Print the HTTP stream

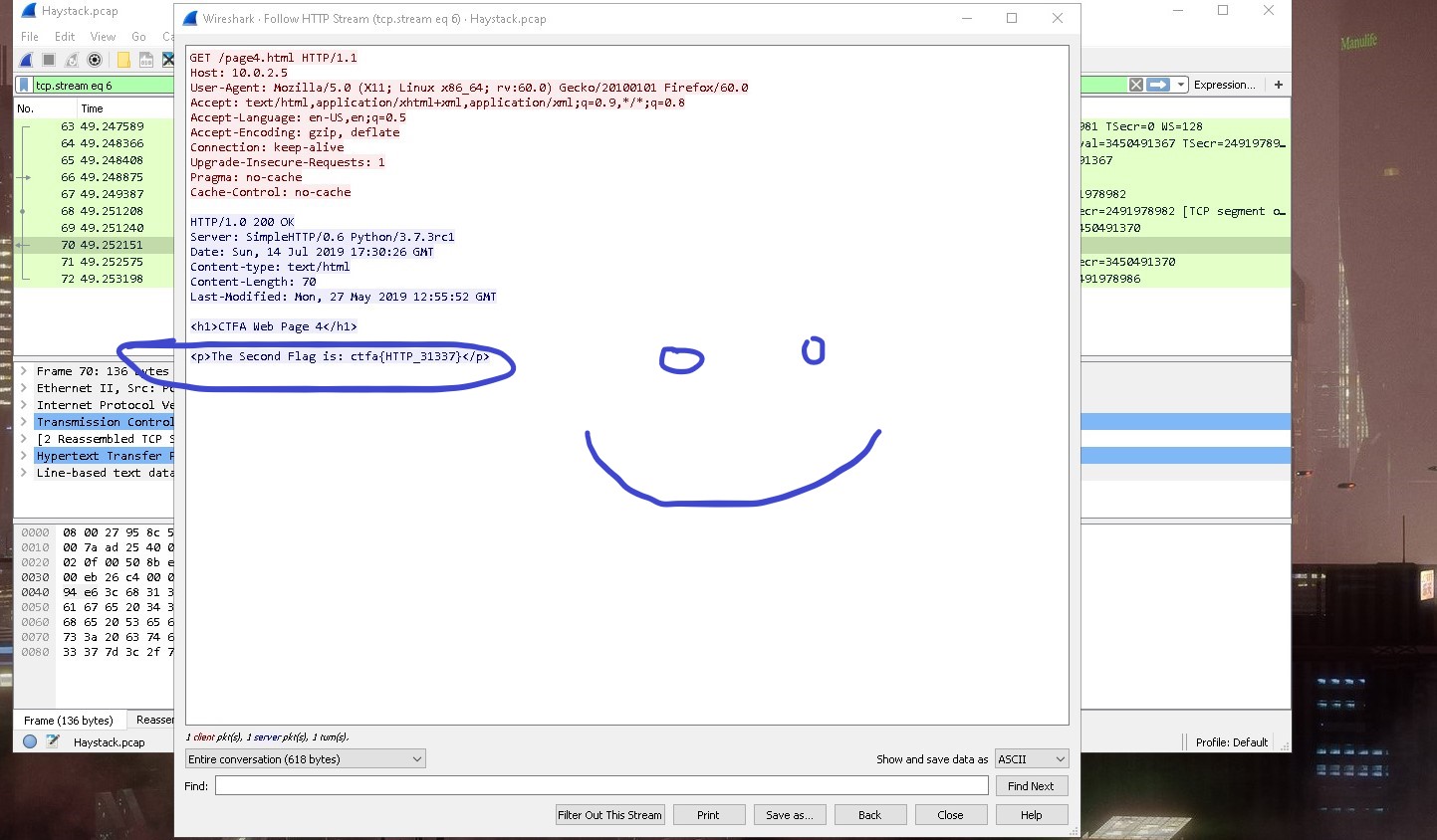pyautogui.click(x=708, y=814)
